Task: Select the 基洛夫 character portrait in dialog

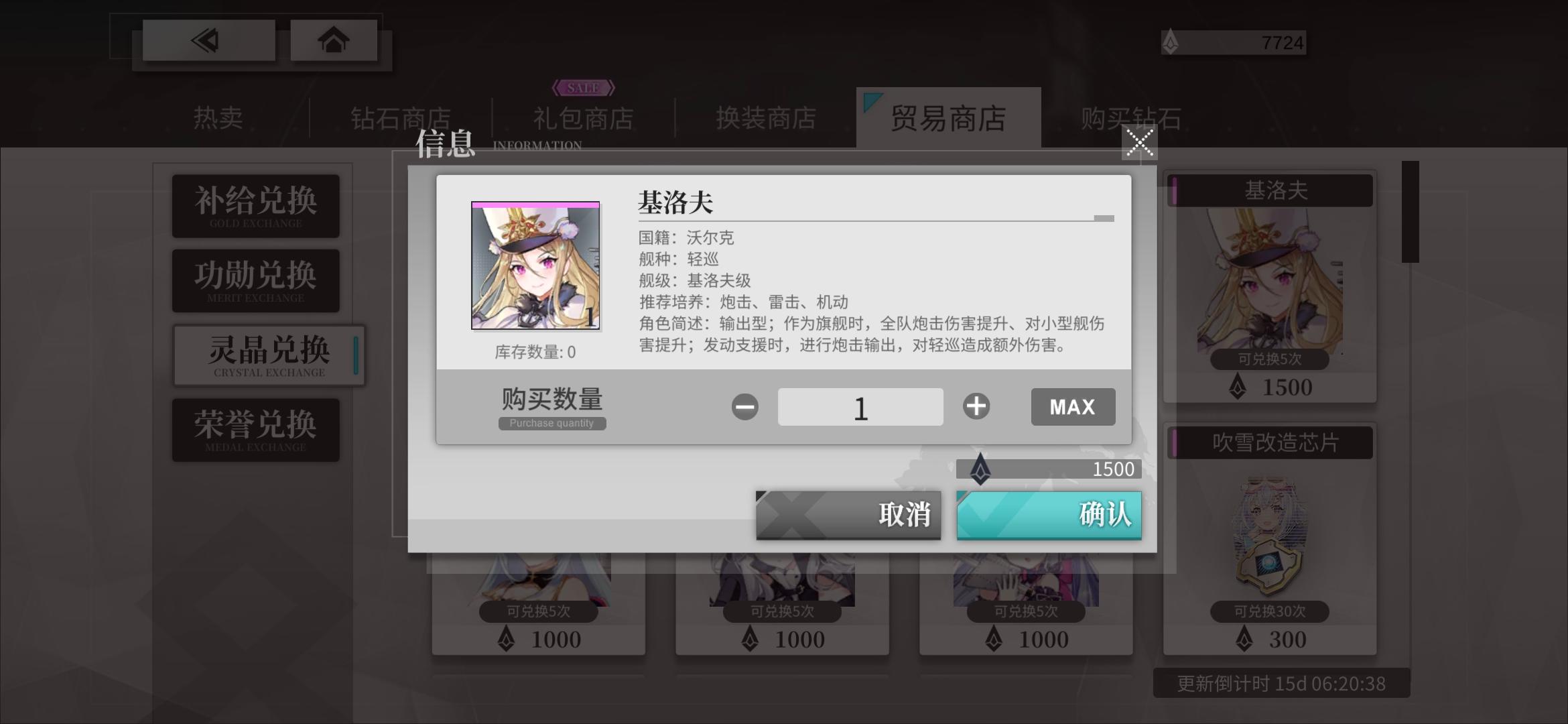Action: tap(535, 265)
